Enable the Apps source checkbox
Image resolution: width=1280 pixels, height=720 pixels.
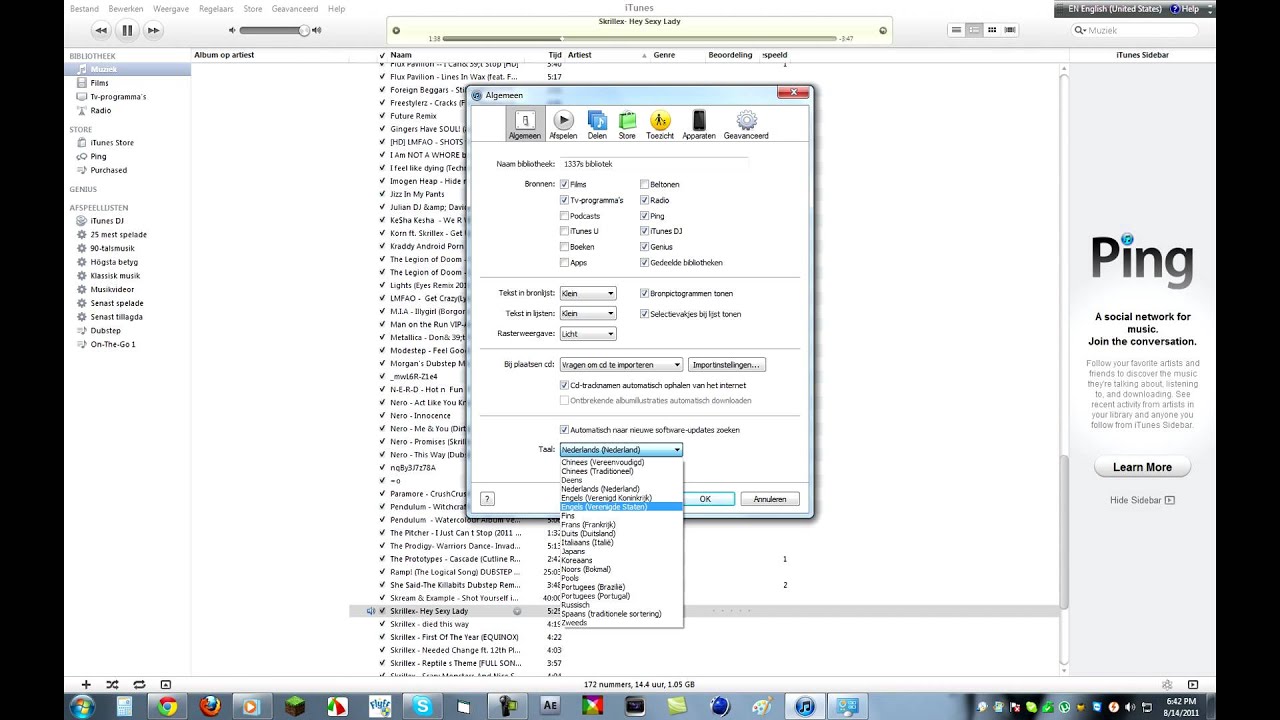click(565, 263)
